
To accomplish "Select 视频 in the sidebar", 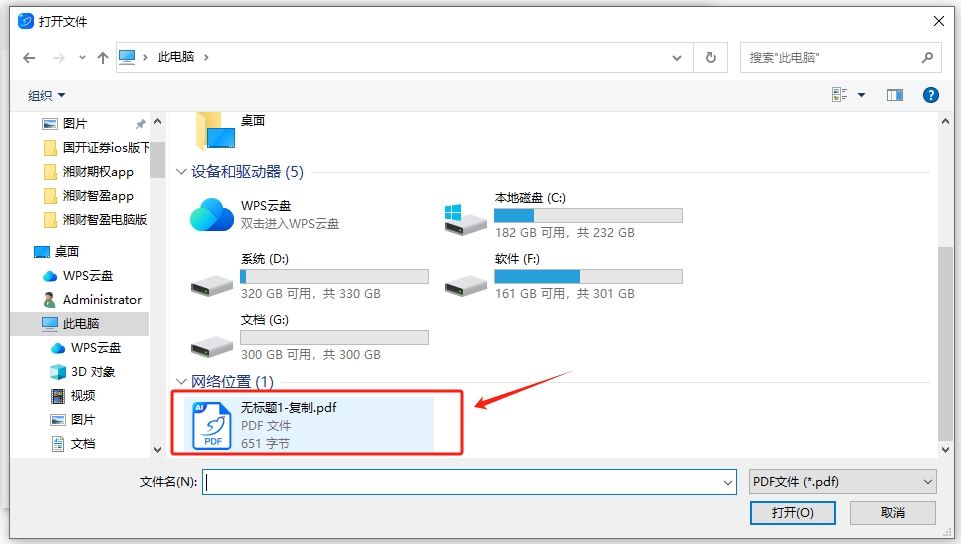I will (73, 396).
